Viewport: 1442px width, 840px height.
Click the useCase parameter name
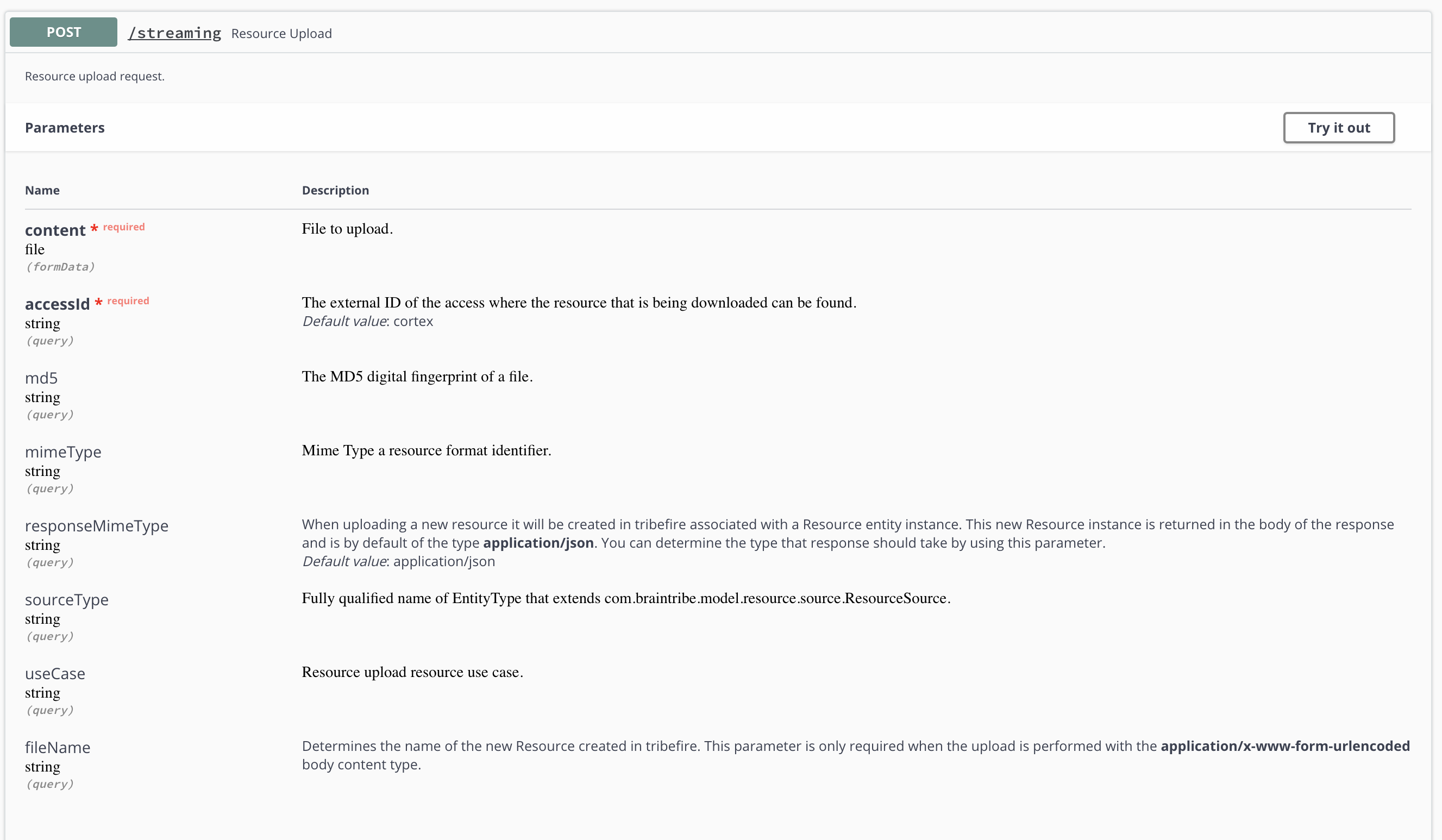click(x=55, y=673)
